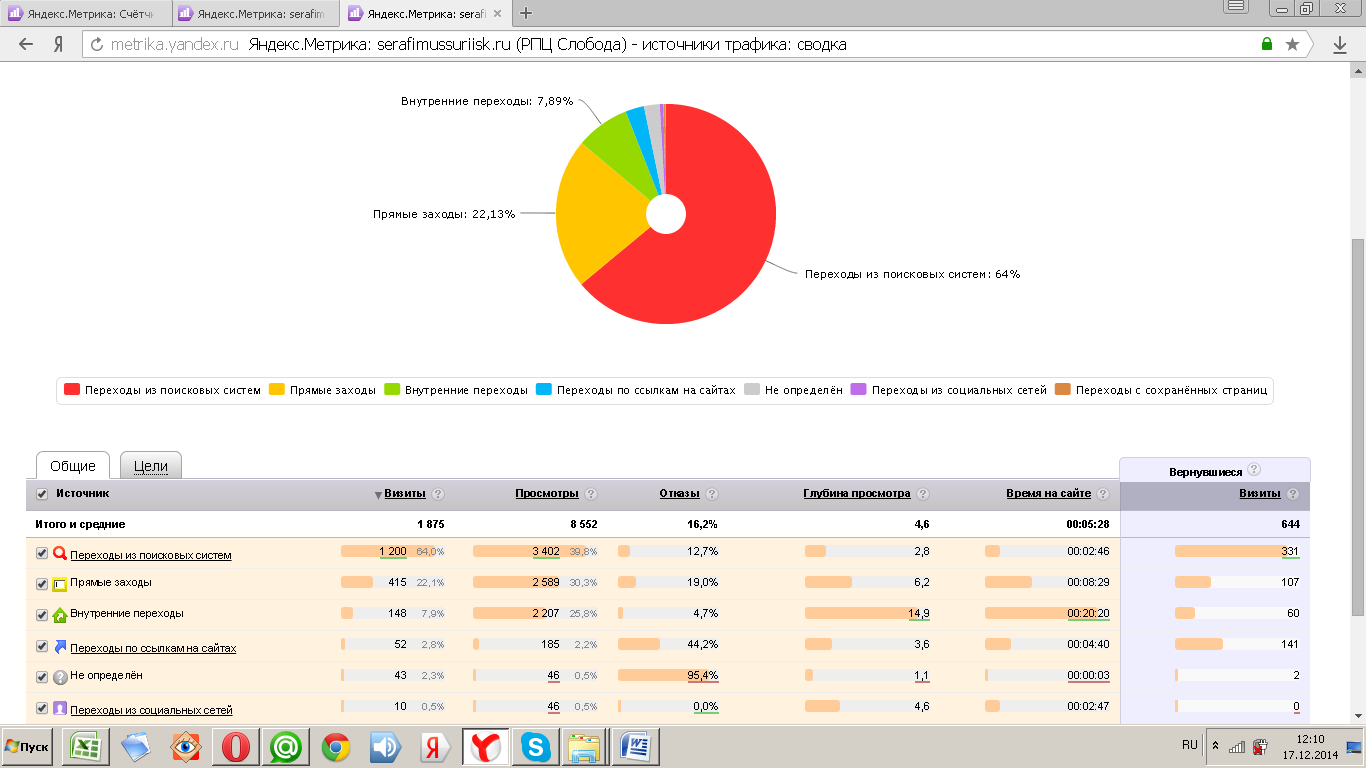Click the help icon next to Время на сайте

[x=1103, y=494]
